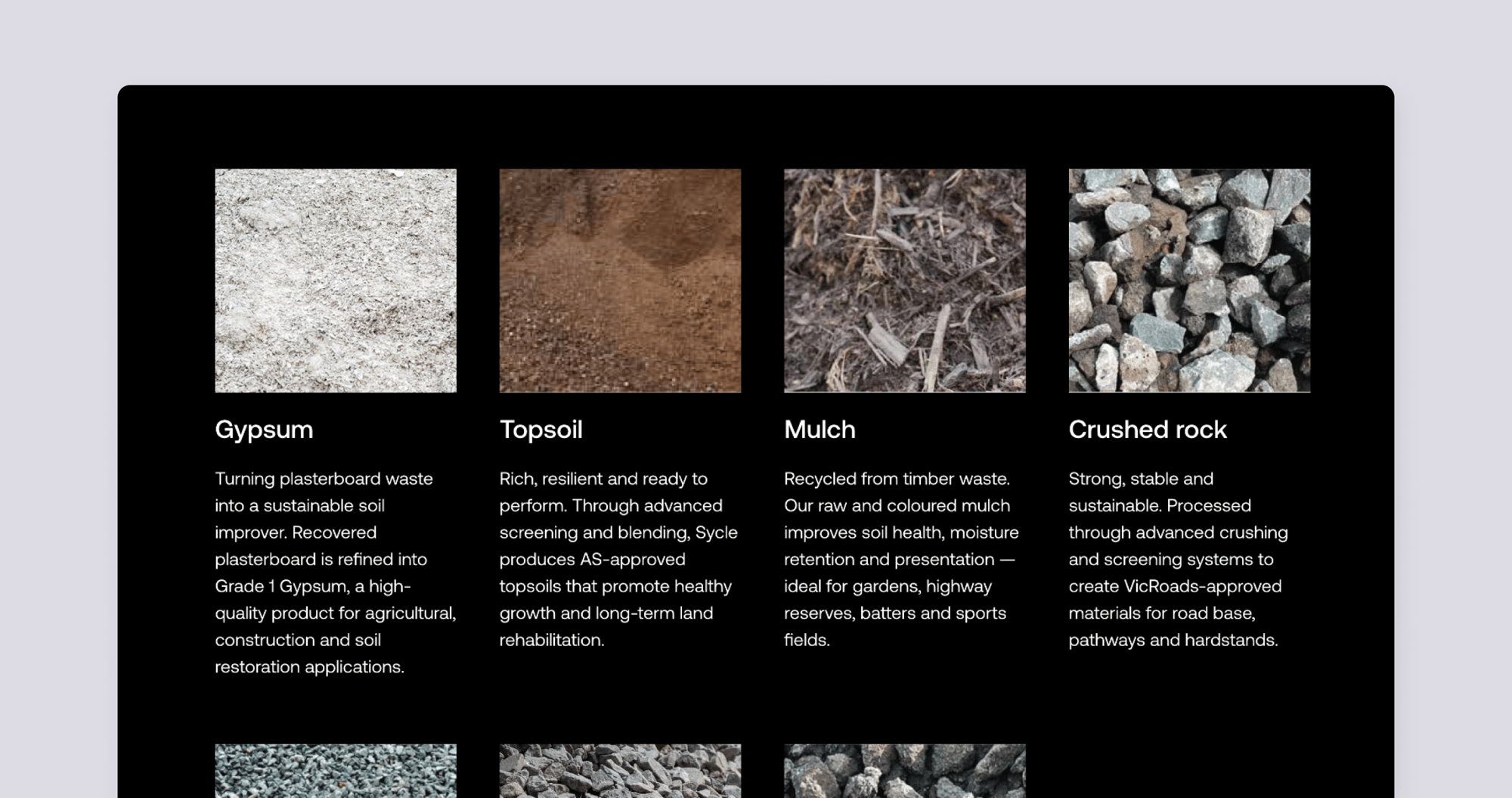Select the Topsoil heading
The height and width of the screenshot is (798, 1512).
[541, 430]
